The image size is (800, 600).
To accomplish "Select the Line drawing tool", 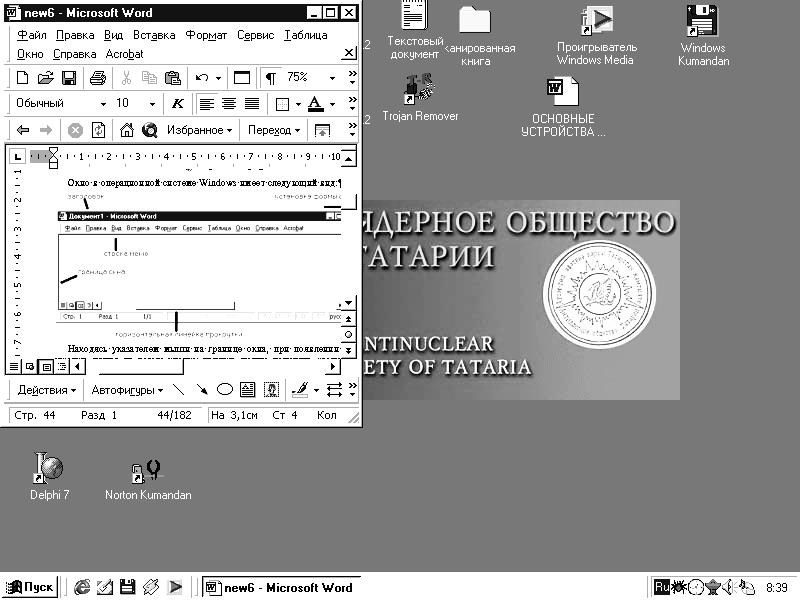I will [x=179, y=390].
